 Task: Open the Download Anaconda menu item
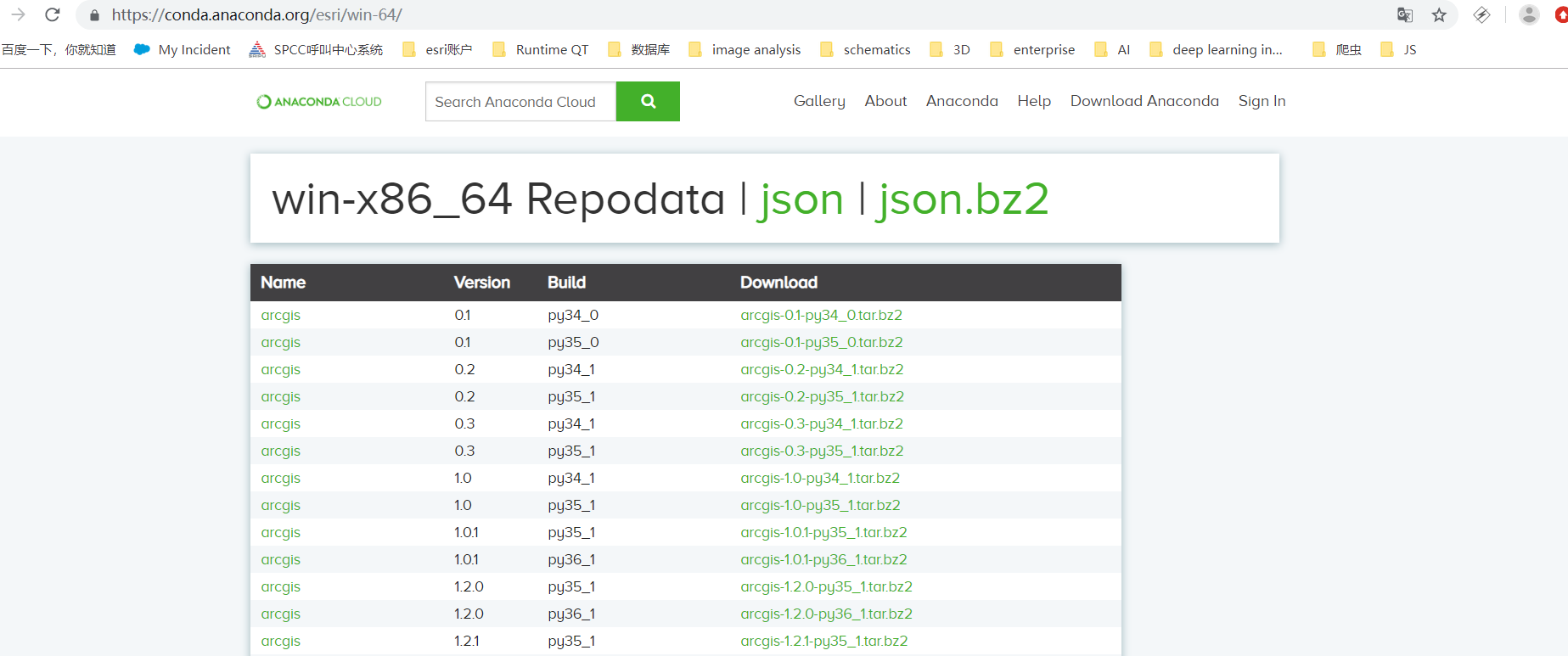[1144, 101]
